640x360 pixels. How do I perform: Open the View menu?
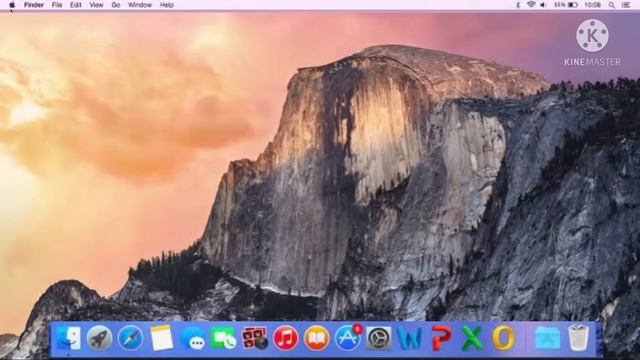point(96,5)
